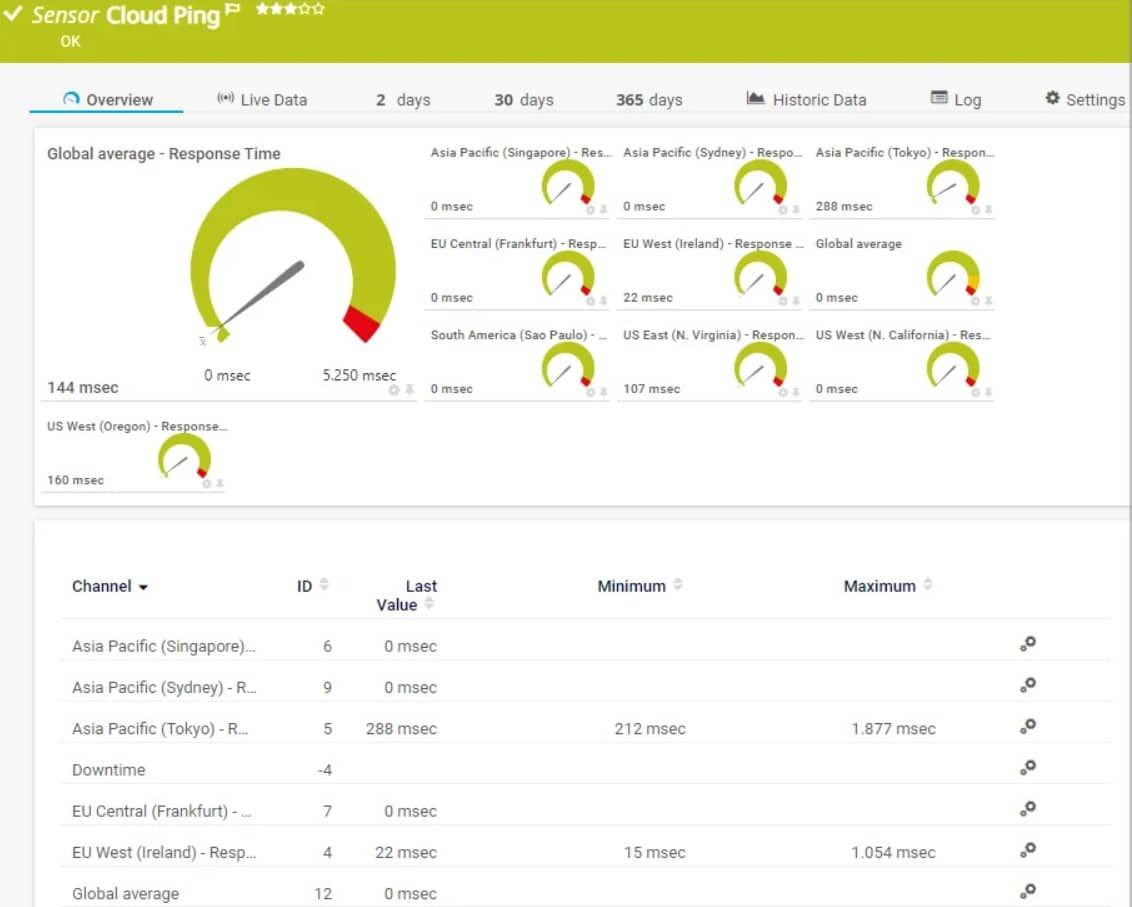The width and height of the screenshot is (1132, 907).
Task: Sort table by Channel column arrow
Action: pyautogui.click(x=143, y=587)
